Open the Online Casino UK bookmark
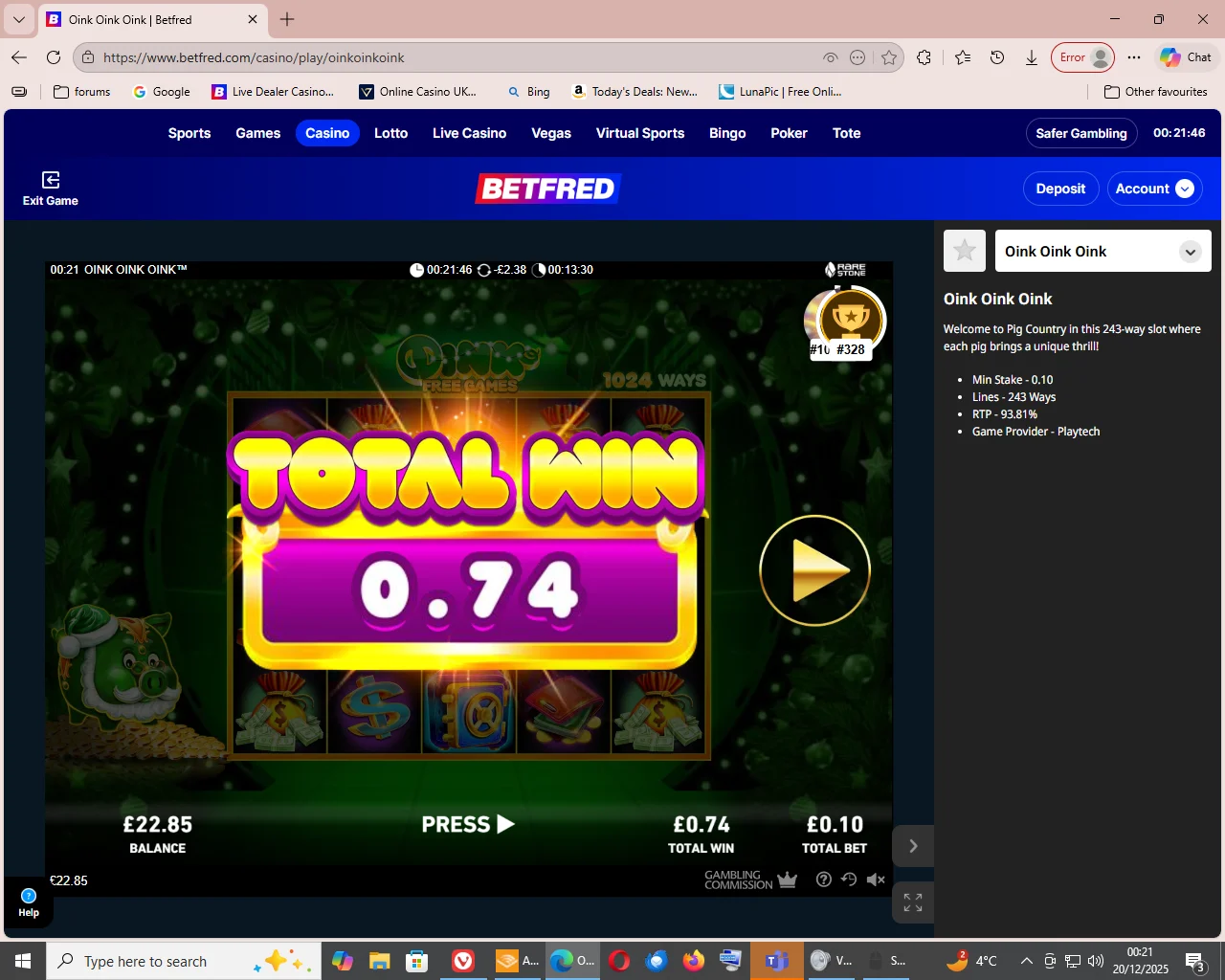 click(418, 92)
